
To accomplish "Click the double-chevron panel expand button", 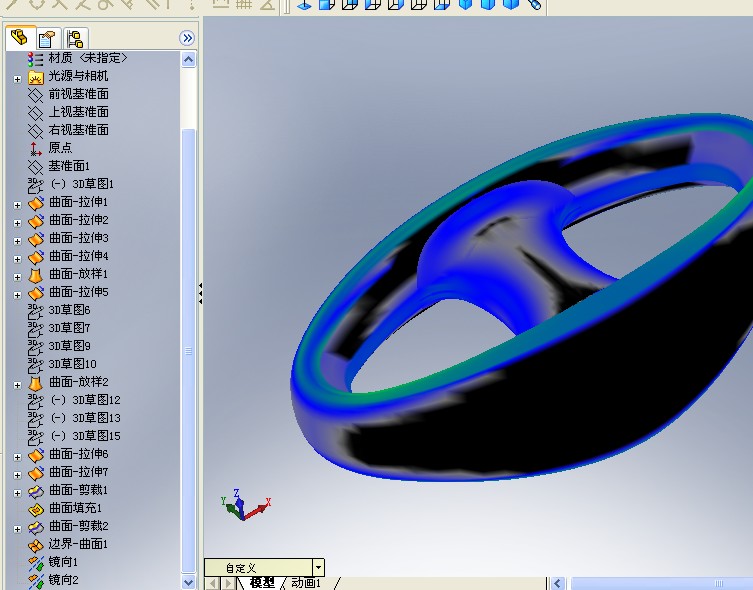I will pyautogui.click(x=187, y=38).
